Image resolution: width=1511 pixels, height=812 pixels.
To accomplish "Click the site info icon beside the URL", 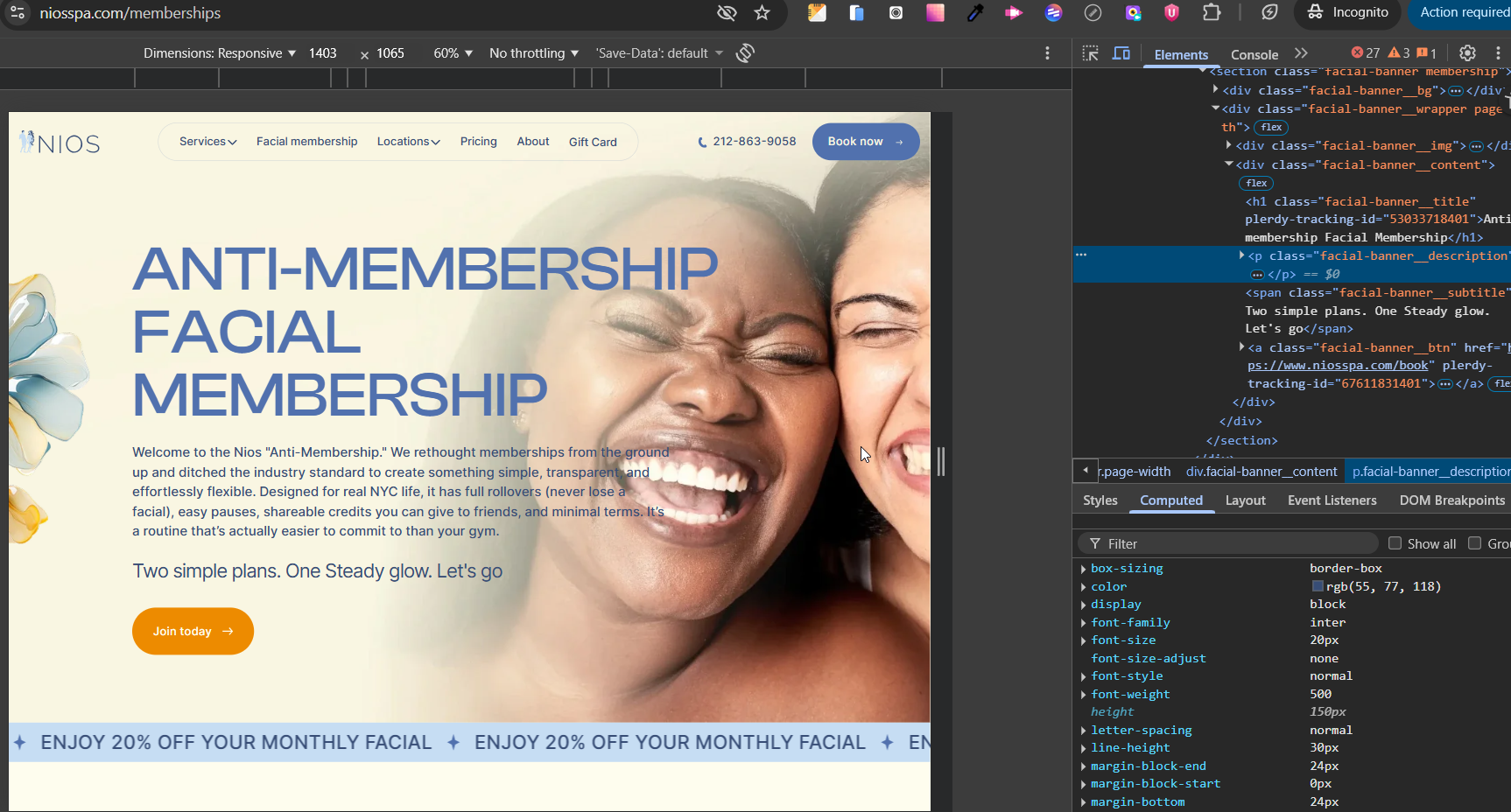I will [18, 12].
